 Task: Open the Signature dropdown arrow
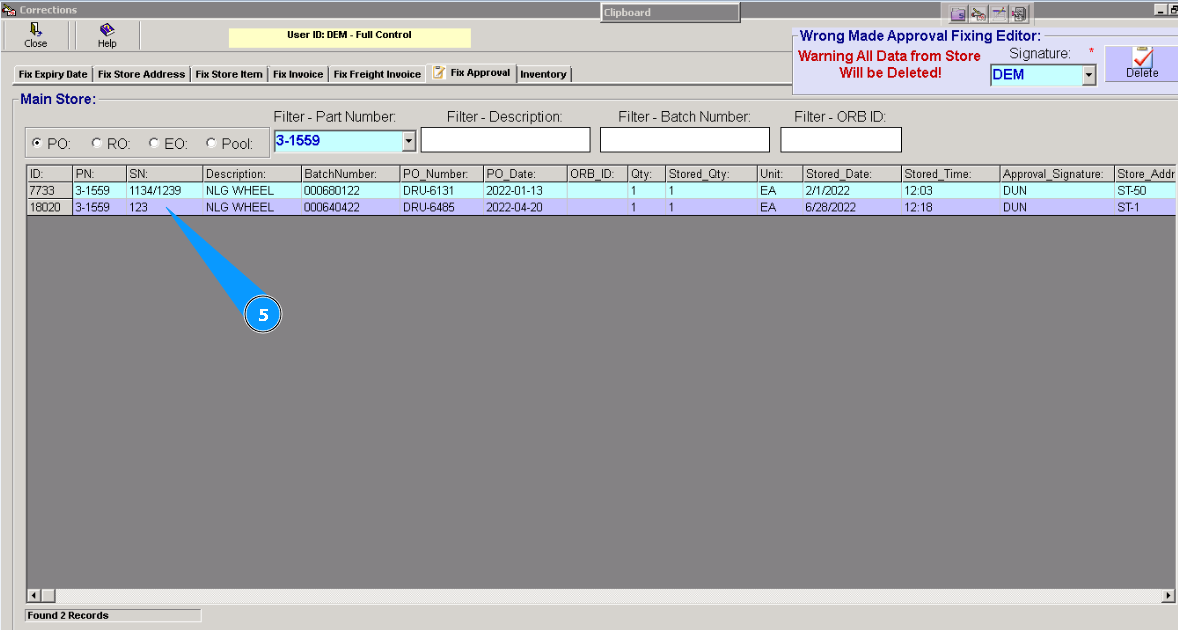coord(1089,75)
